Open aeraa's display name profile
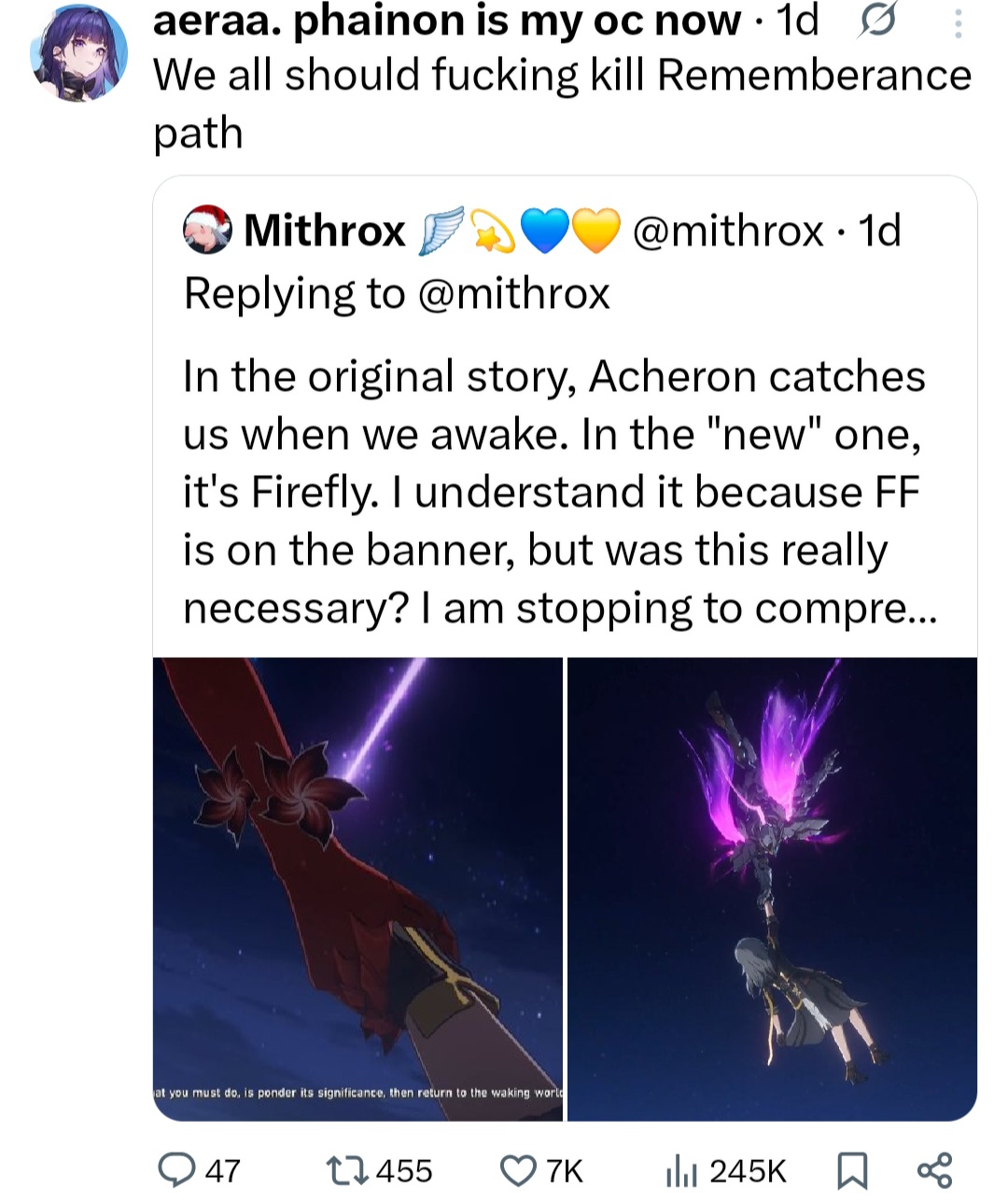 click(446, 22)
